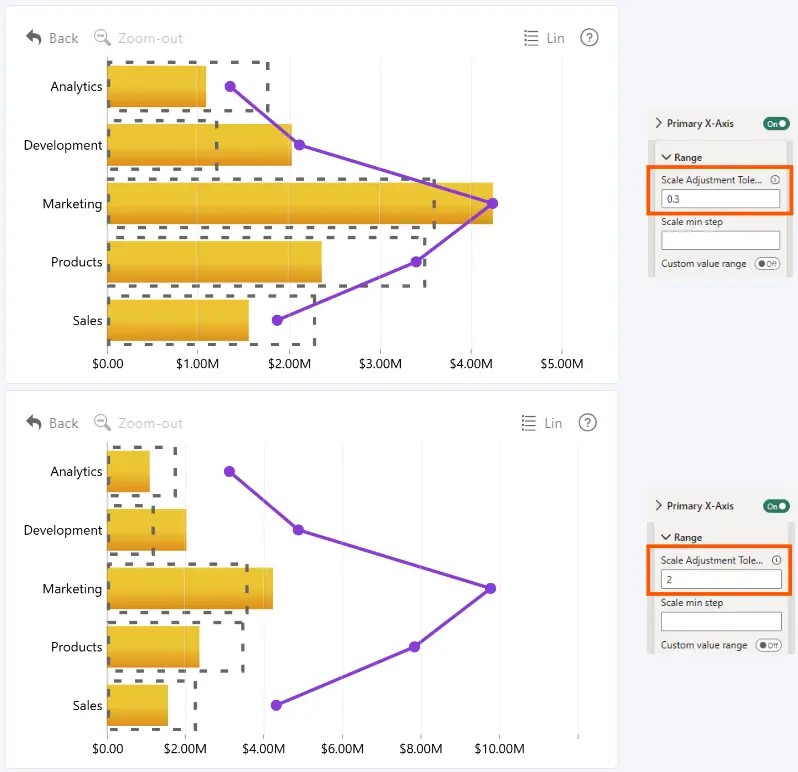This screenshot has height=772, width=798.
Task: Select the Sales bar in the top chart
Action: pyautogui.click(x=178, y=320)
